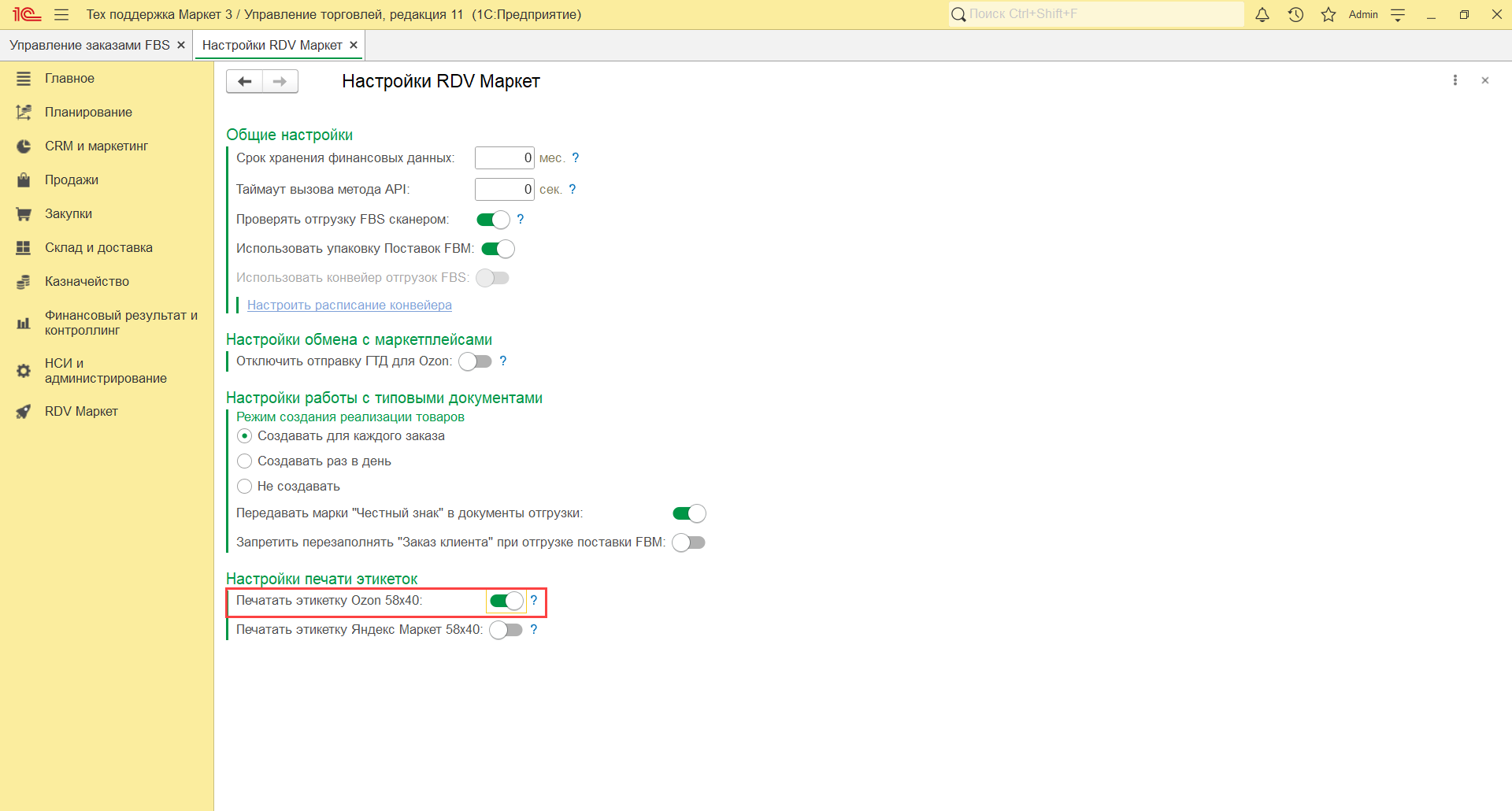Show help for Печатать этикетку Яндекс Маркет
Image resolution: width=1512 pixels, height=811 pixels.
coord(534,629)
